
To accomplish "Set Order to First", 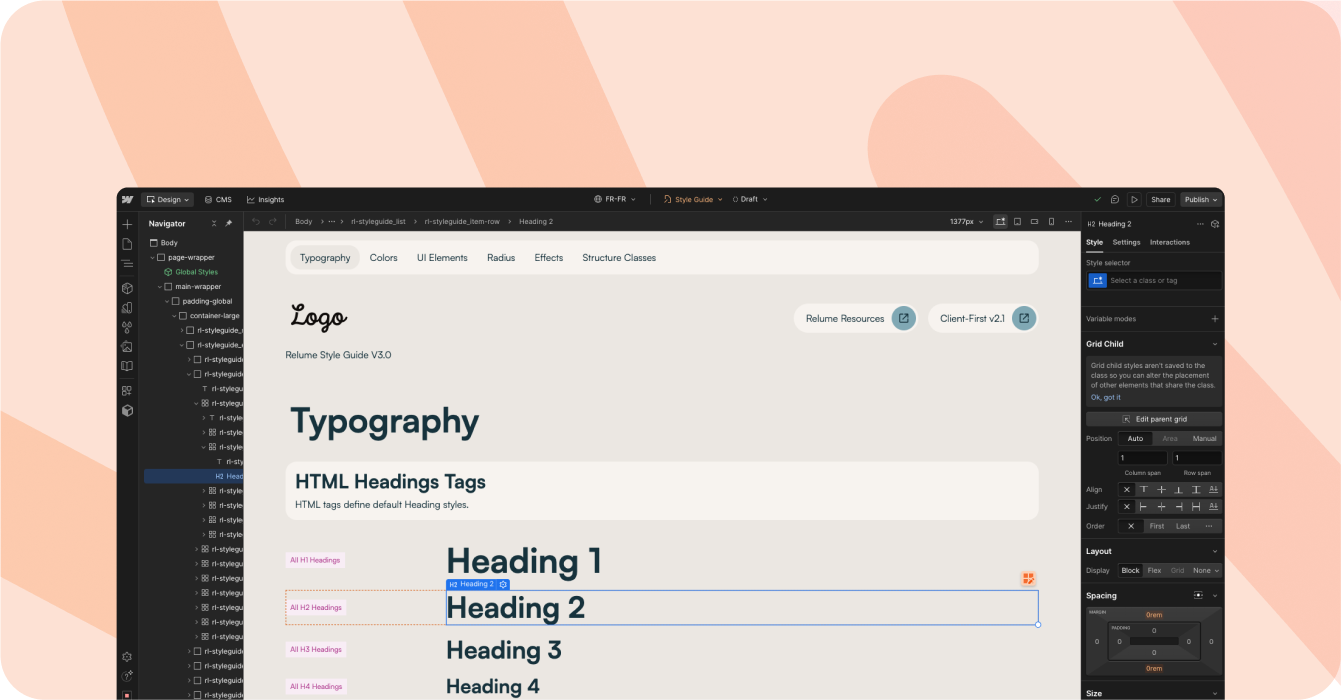I will pyautogui.click(x=1157, y=526).
